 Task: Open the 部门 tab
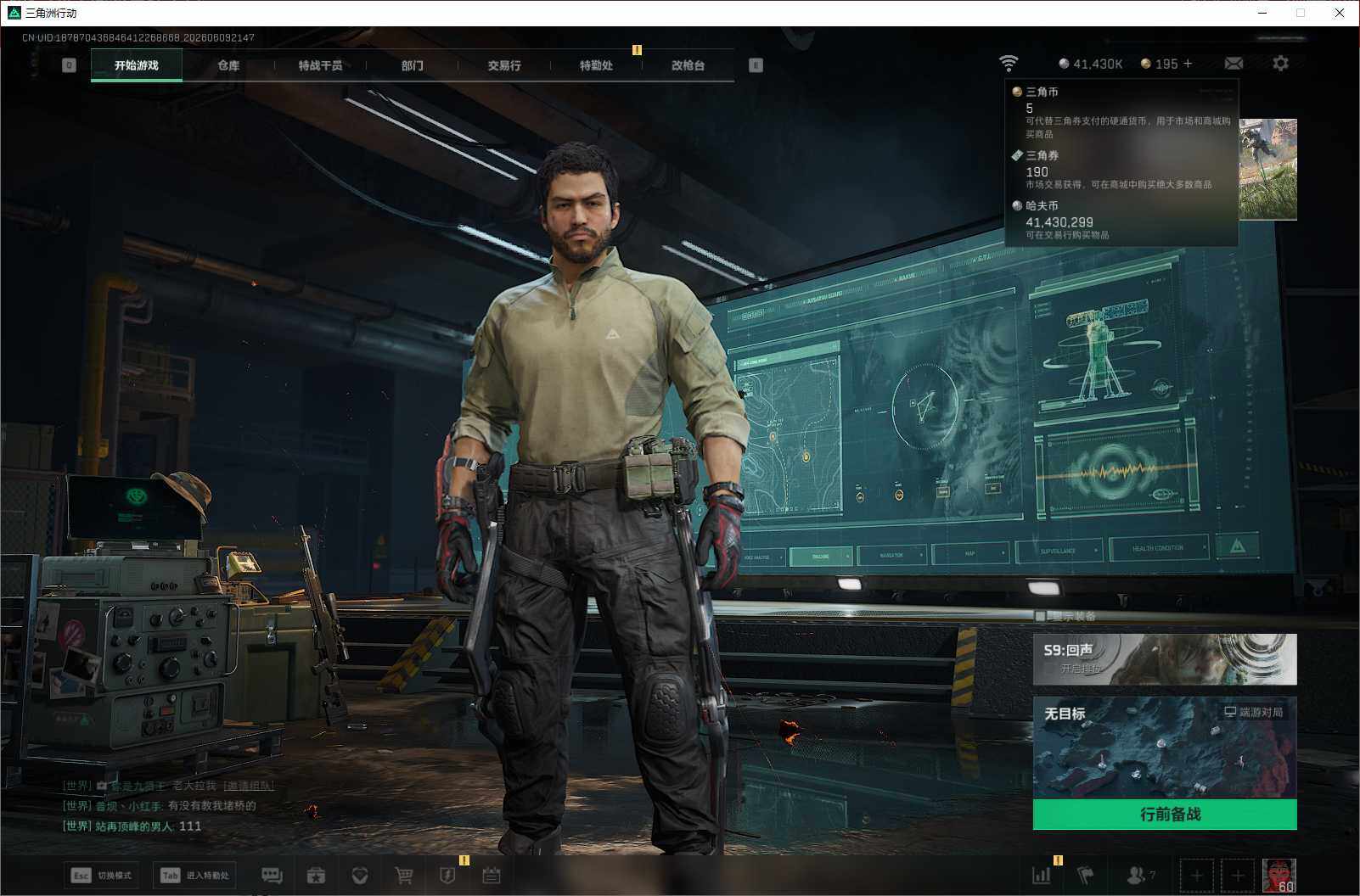click(x=413, y=65)
